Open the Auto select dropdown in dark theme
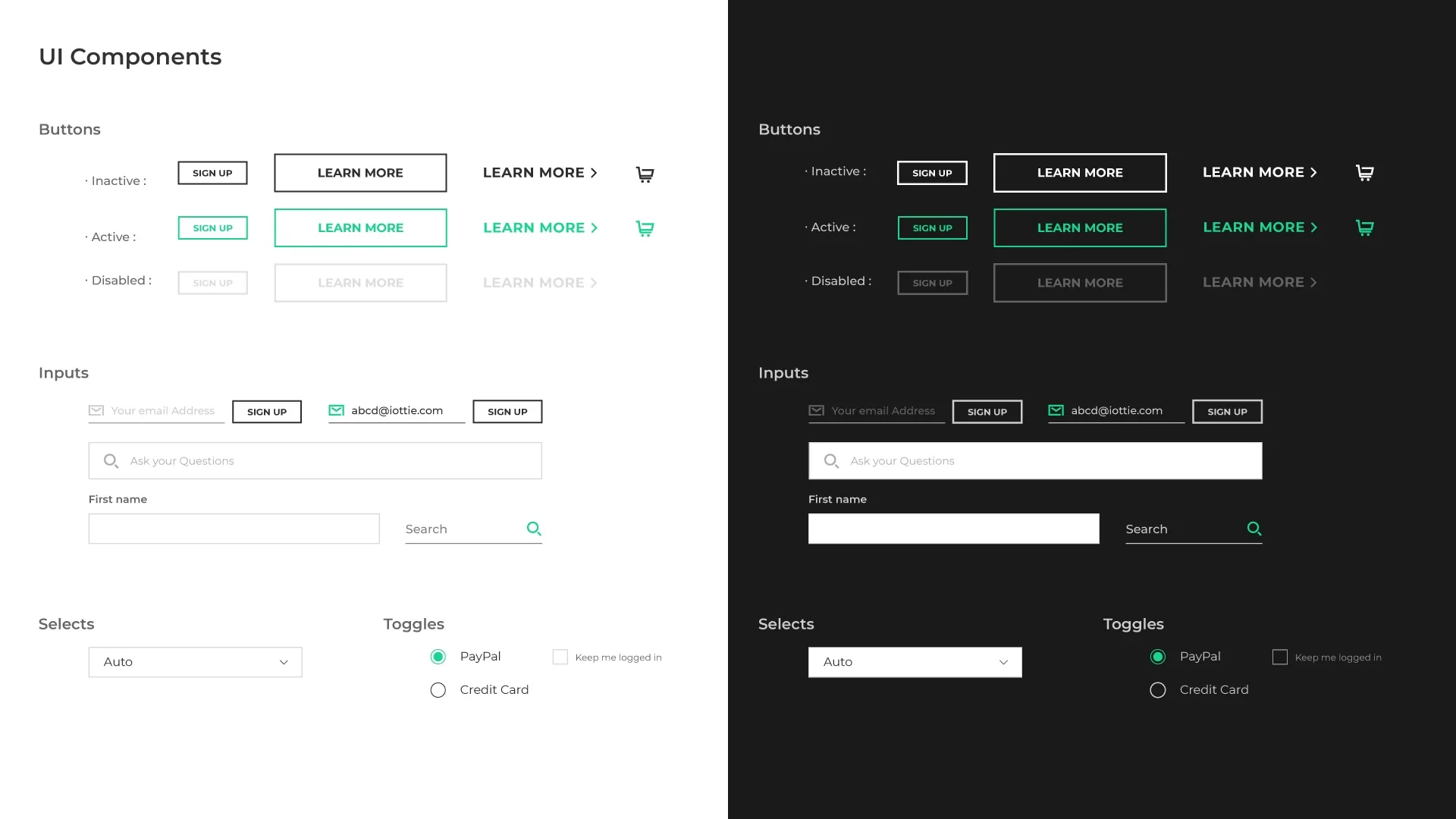The image size is (1456, 819). click(x=915, y=662)
